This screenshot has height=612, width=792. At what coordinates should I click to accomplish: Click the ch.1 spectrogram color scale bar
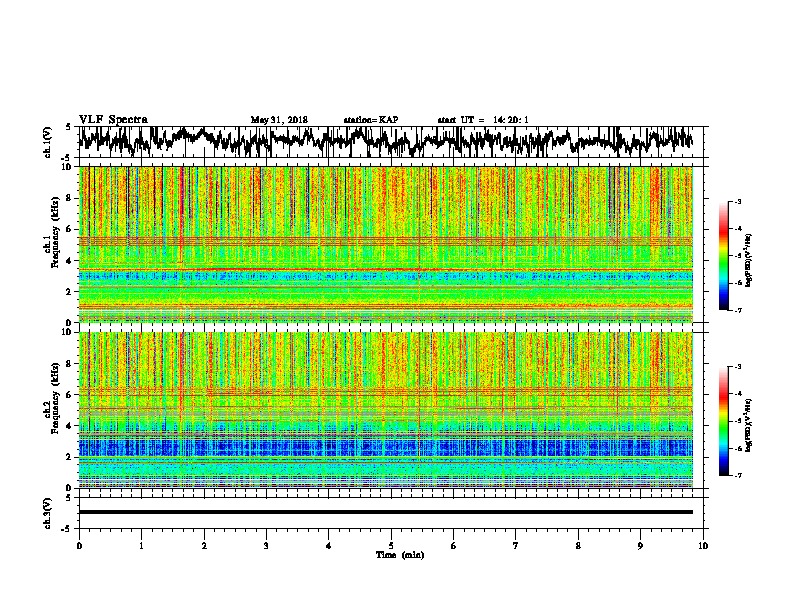click(x=723, y=256)
